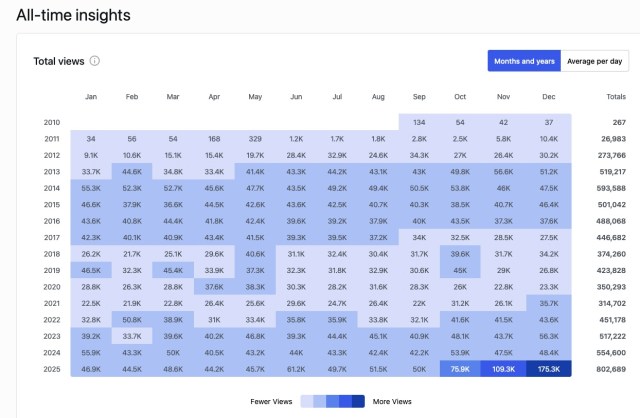Select the 2025 total of 802,689

608,369
